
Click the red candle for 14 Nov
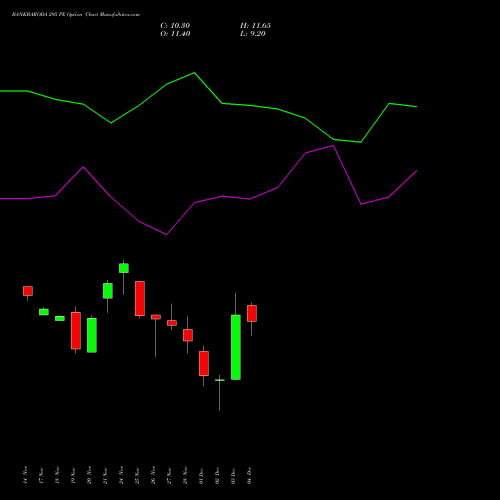point(28,291)
